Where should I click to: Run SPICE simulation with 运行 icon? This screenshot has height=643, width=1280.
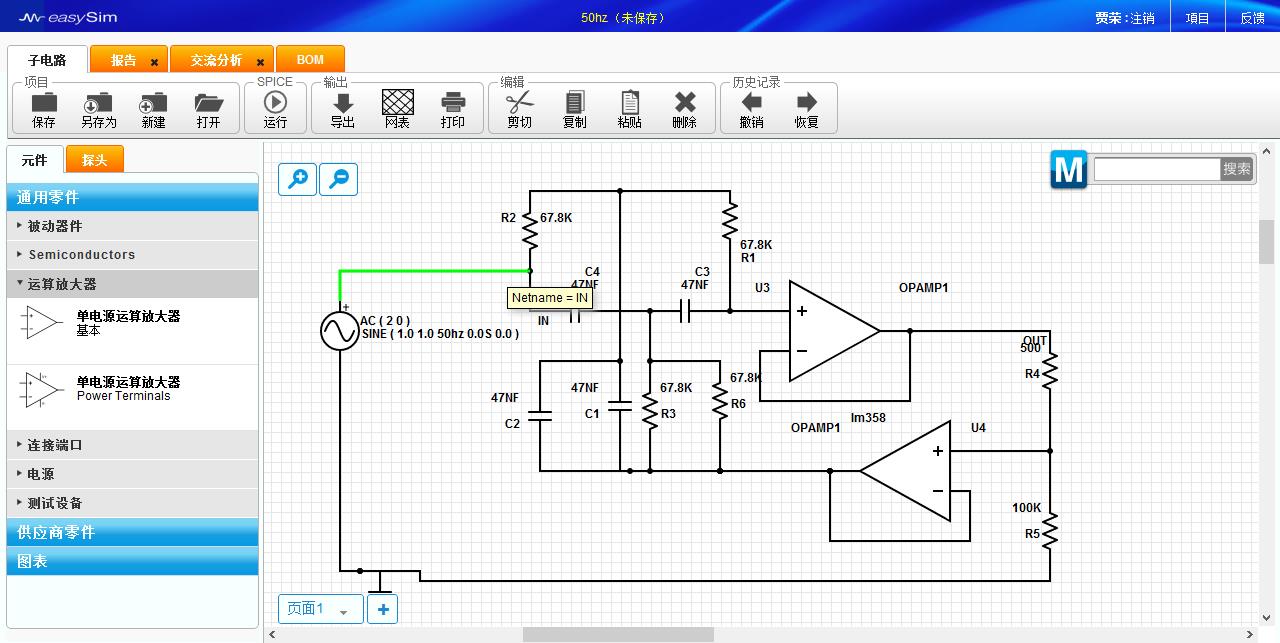(275, 102)
